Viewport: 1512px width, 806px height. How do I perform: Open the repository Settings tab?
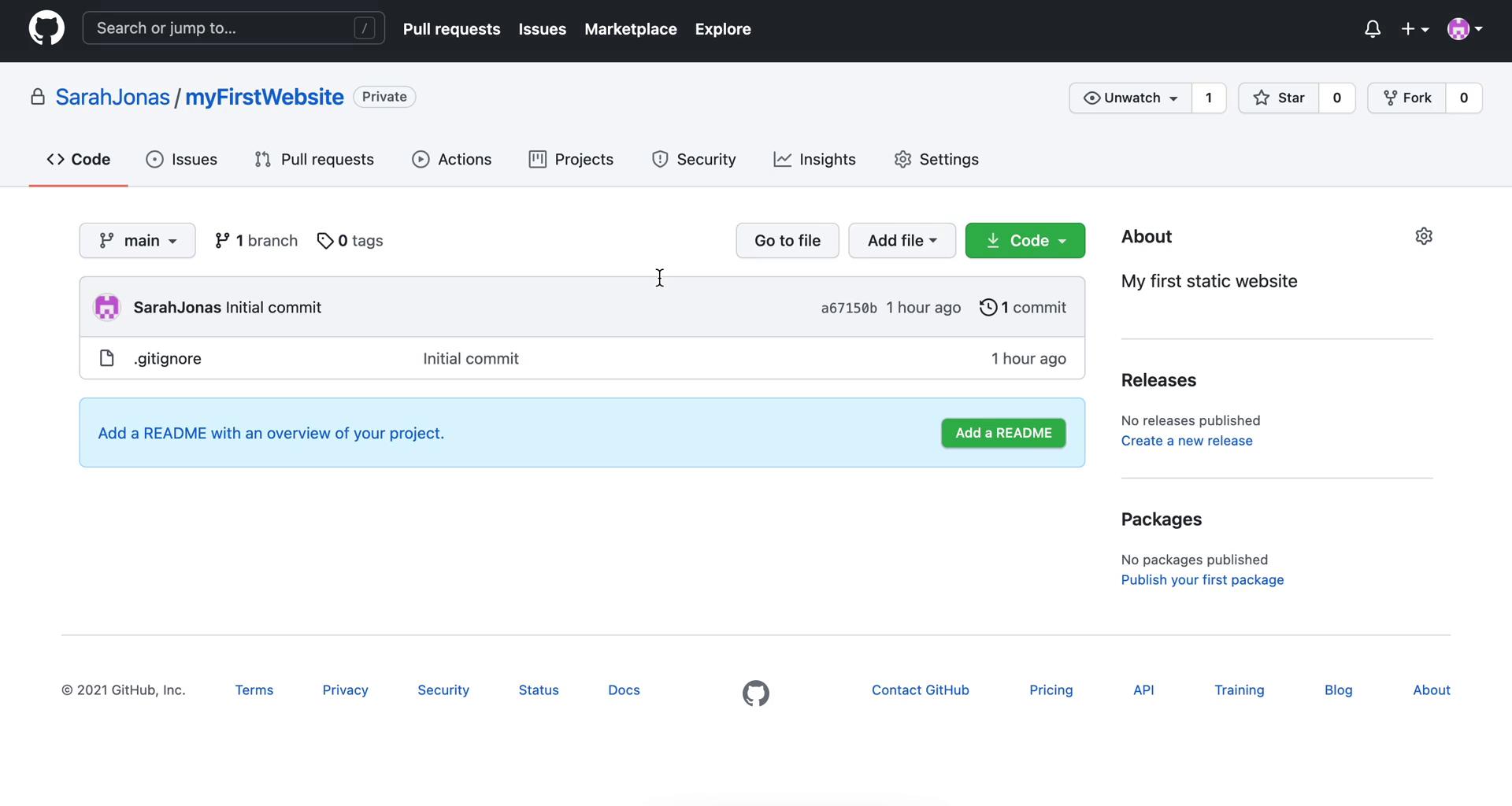coord(936,159)
